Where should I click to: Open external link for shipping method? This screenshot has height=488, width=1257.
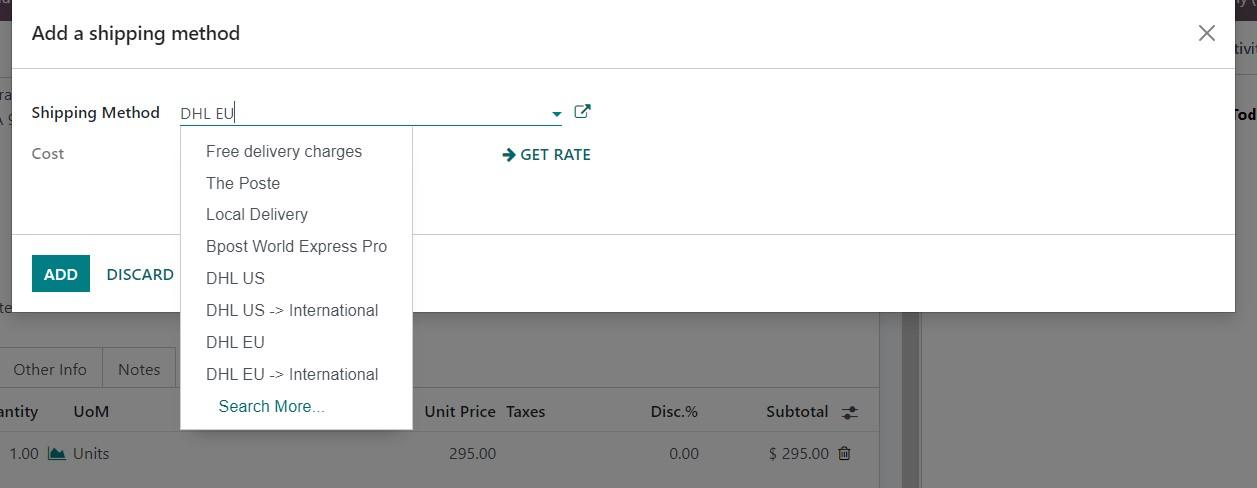pyautogui.click(x=582, y=112)
